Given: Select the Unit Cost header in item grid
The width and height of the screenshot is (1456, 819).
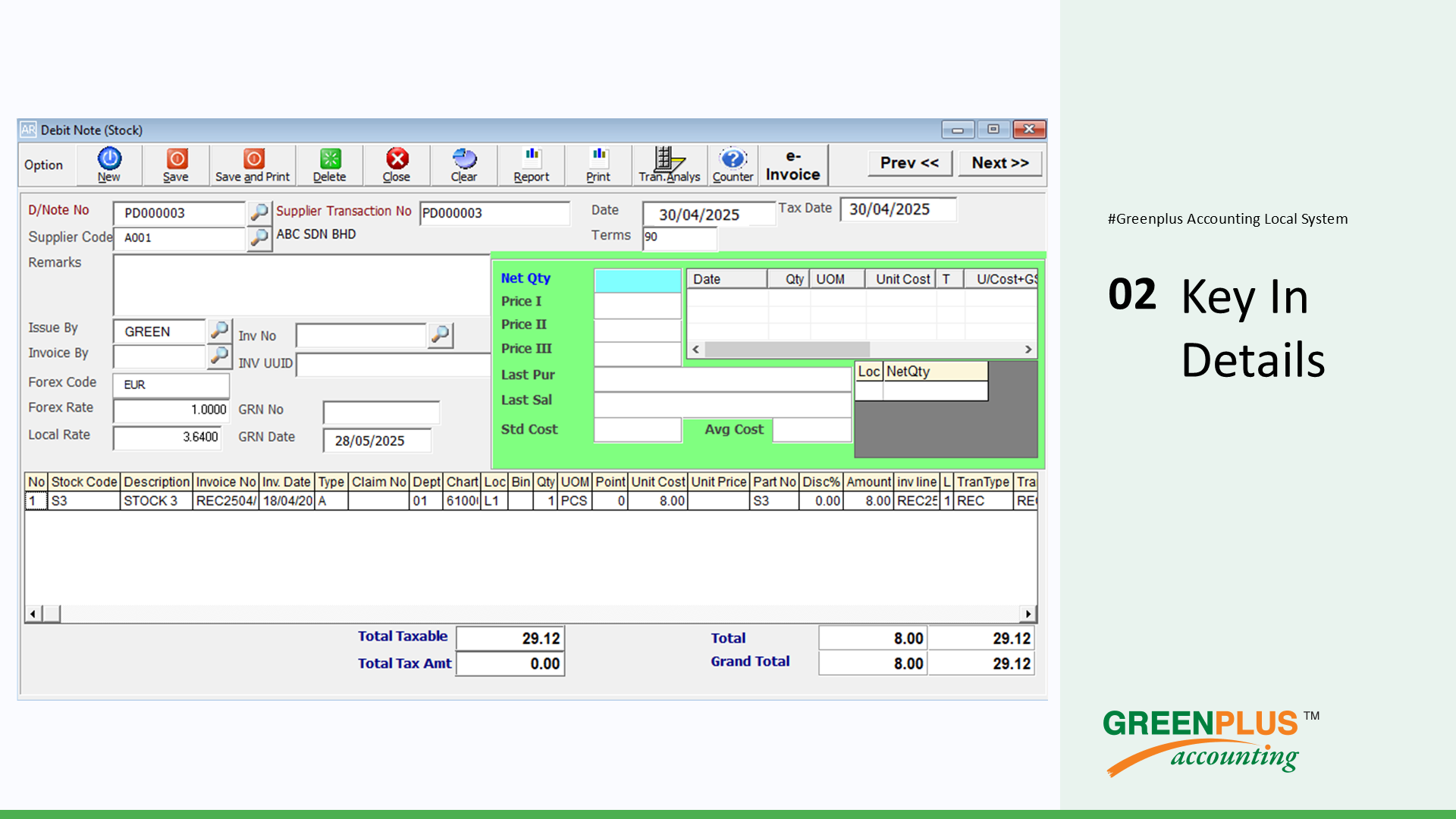Looking at the screenshot, I should click(x=658, y=482).
